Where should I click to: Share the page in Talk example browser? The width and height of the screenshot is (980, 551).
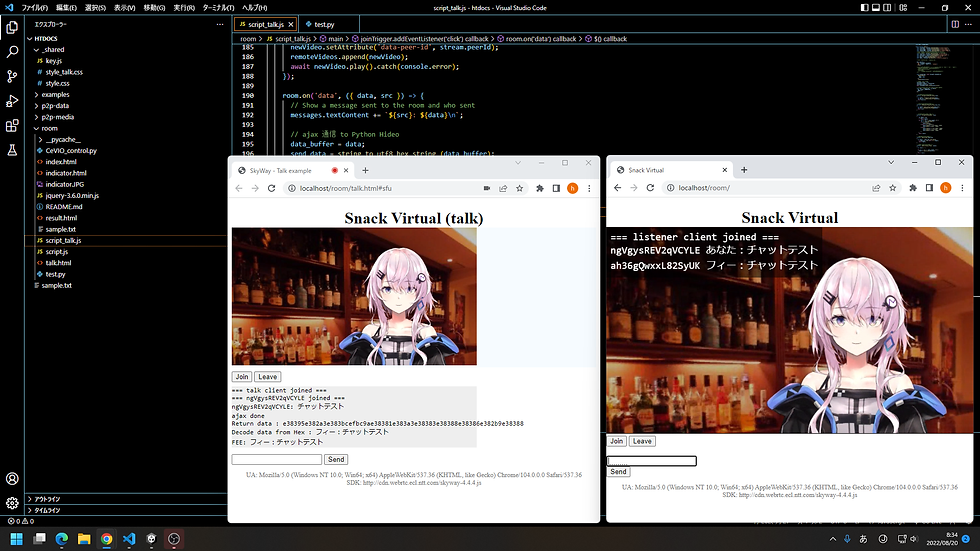point(503,188)
